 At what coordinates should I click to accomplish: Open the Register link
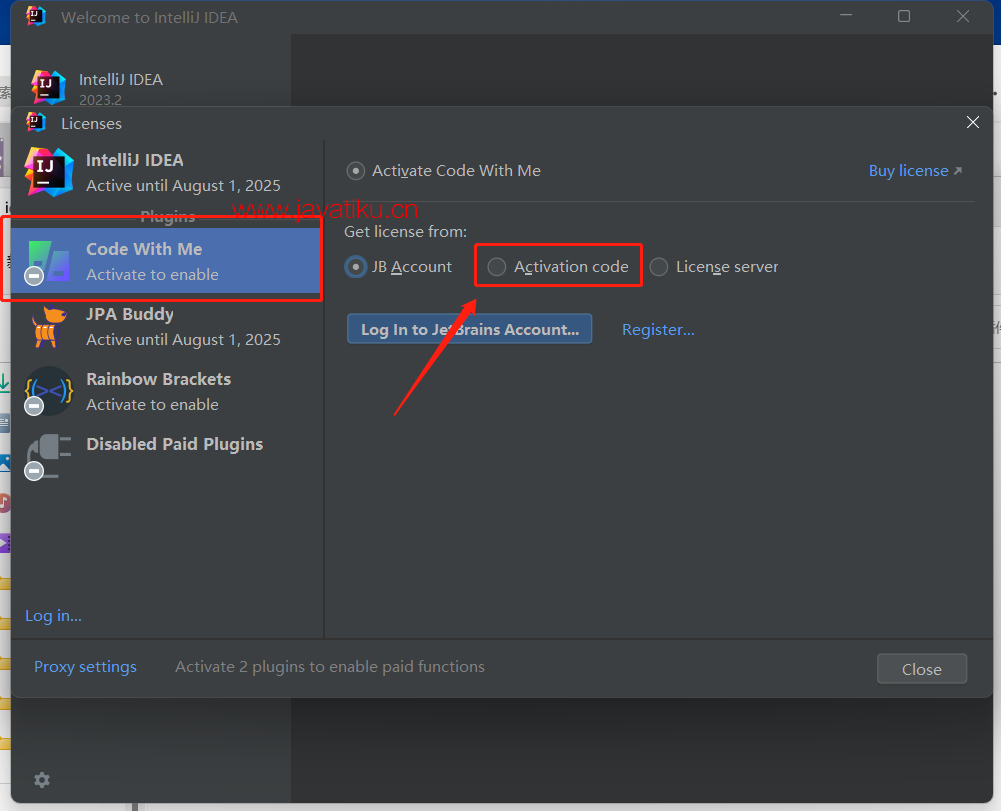tap(658, 330)
